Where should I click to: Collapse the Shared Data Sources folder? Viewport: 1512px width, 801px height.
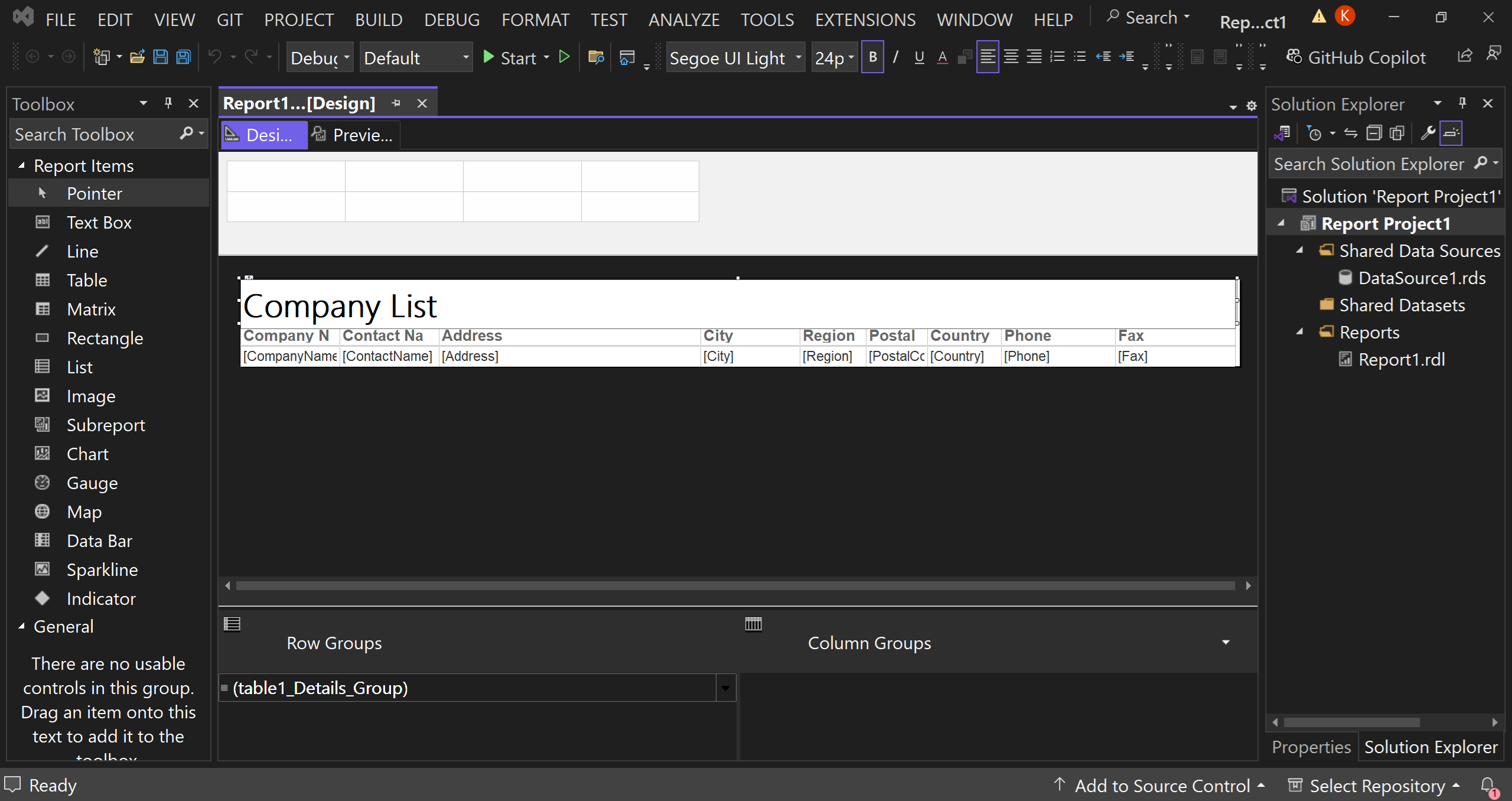[1301, 250]
